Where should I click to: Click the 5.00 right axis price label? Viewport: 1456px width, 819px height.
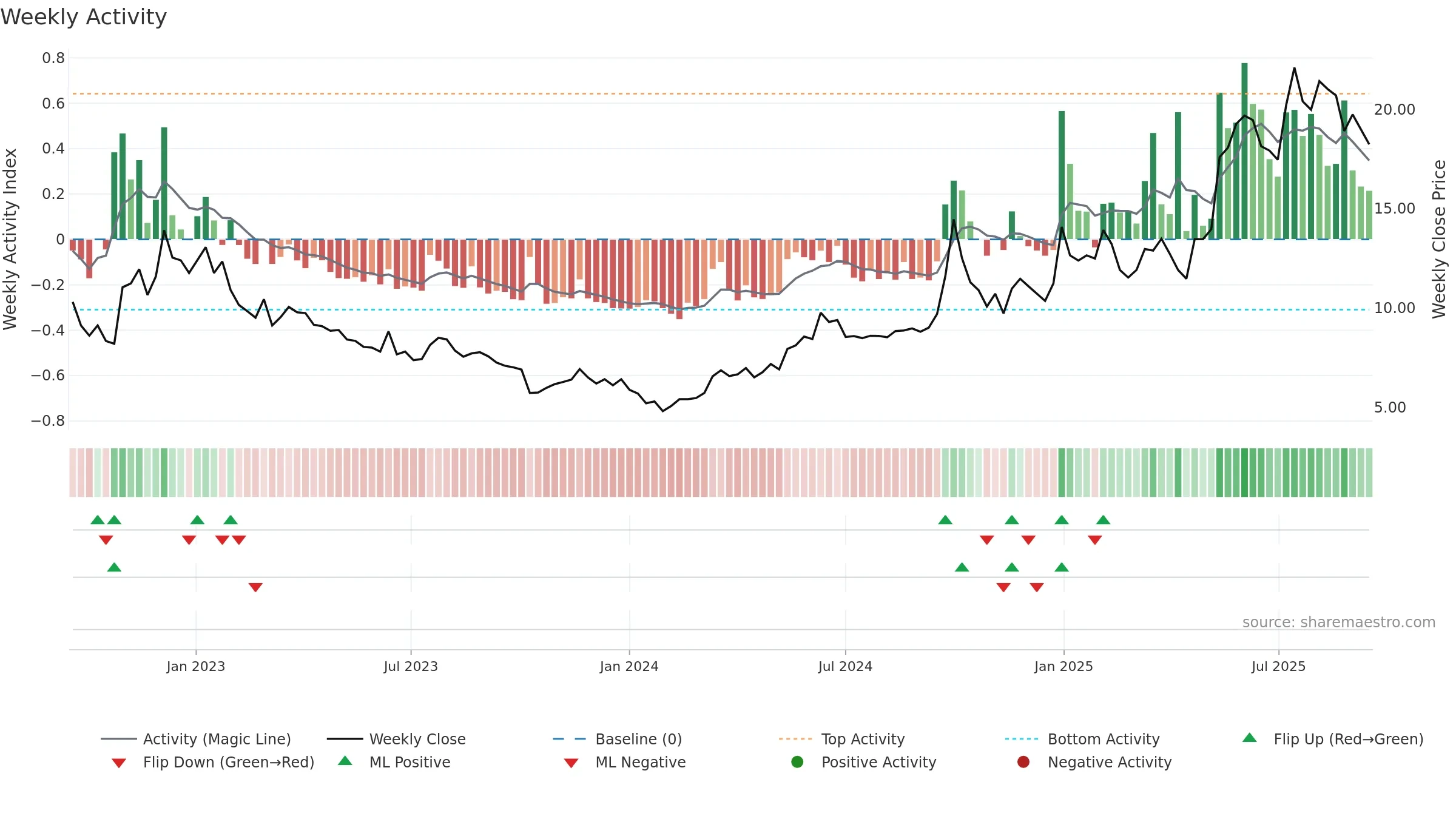(x=1390, y=408)
